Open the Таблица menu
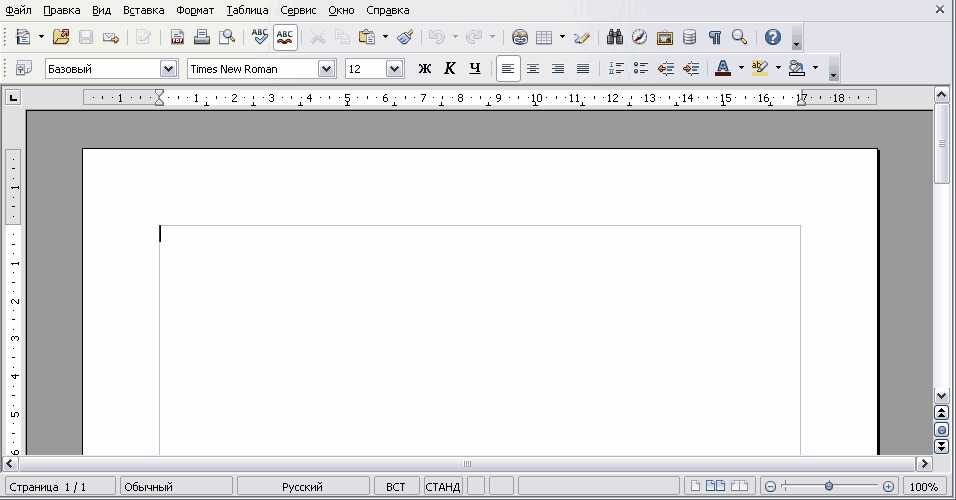The width and height of the screenshot is (956, 500). (247, 10)
